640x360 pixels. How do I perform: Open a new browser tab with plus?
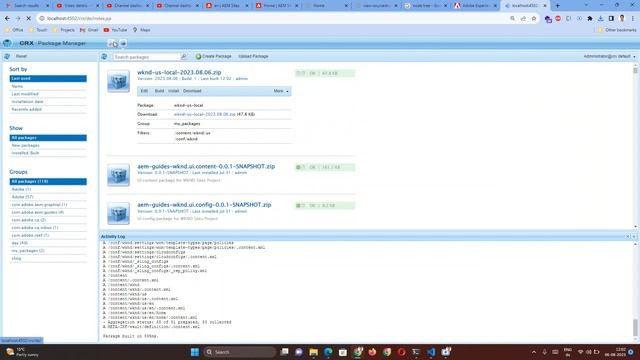558,6
